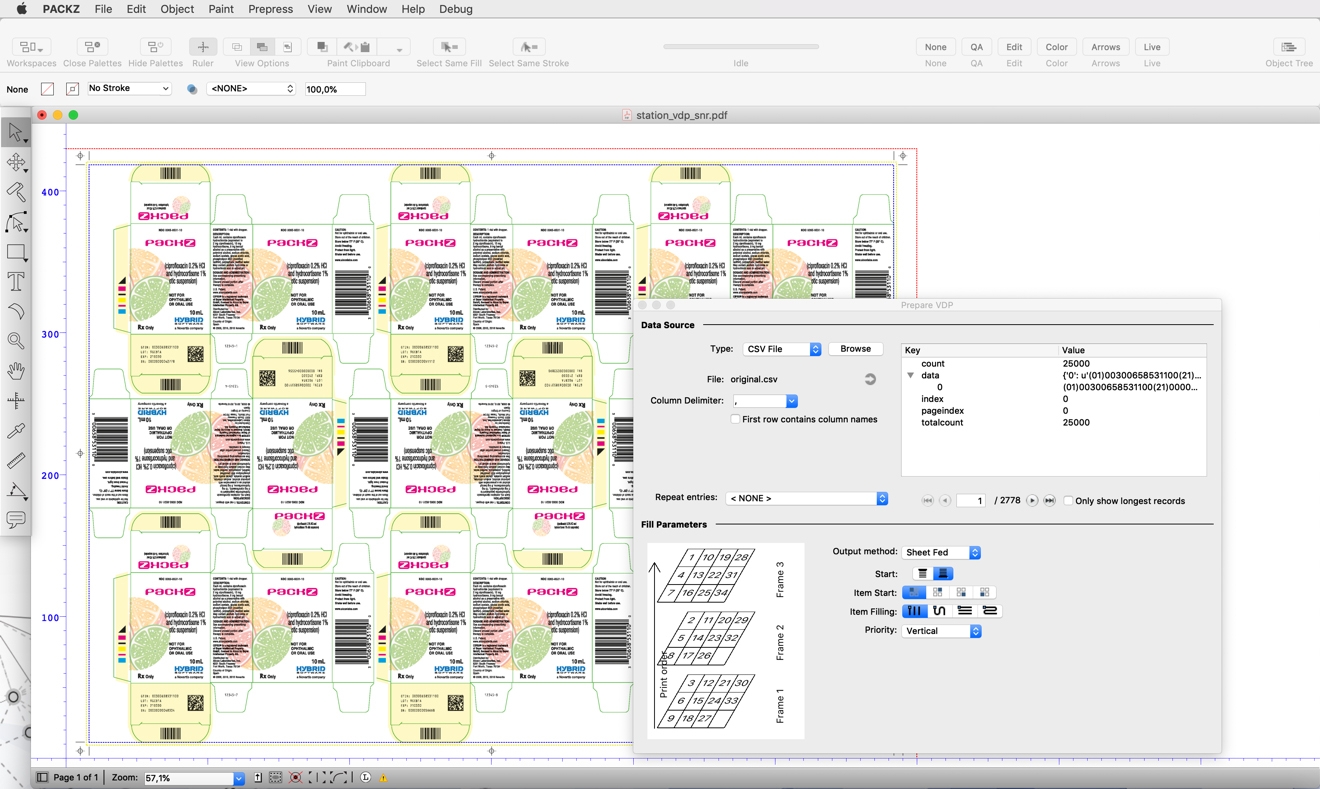The image size is (1320, 789).
Task: Click the Paint Clipboard copy icon
Action: coord(322,47)
